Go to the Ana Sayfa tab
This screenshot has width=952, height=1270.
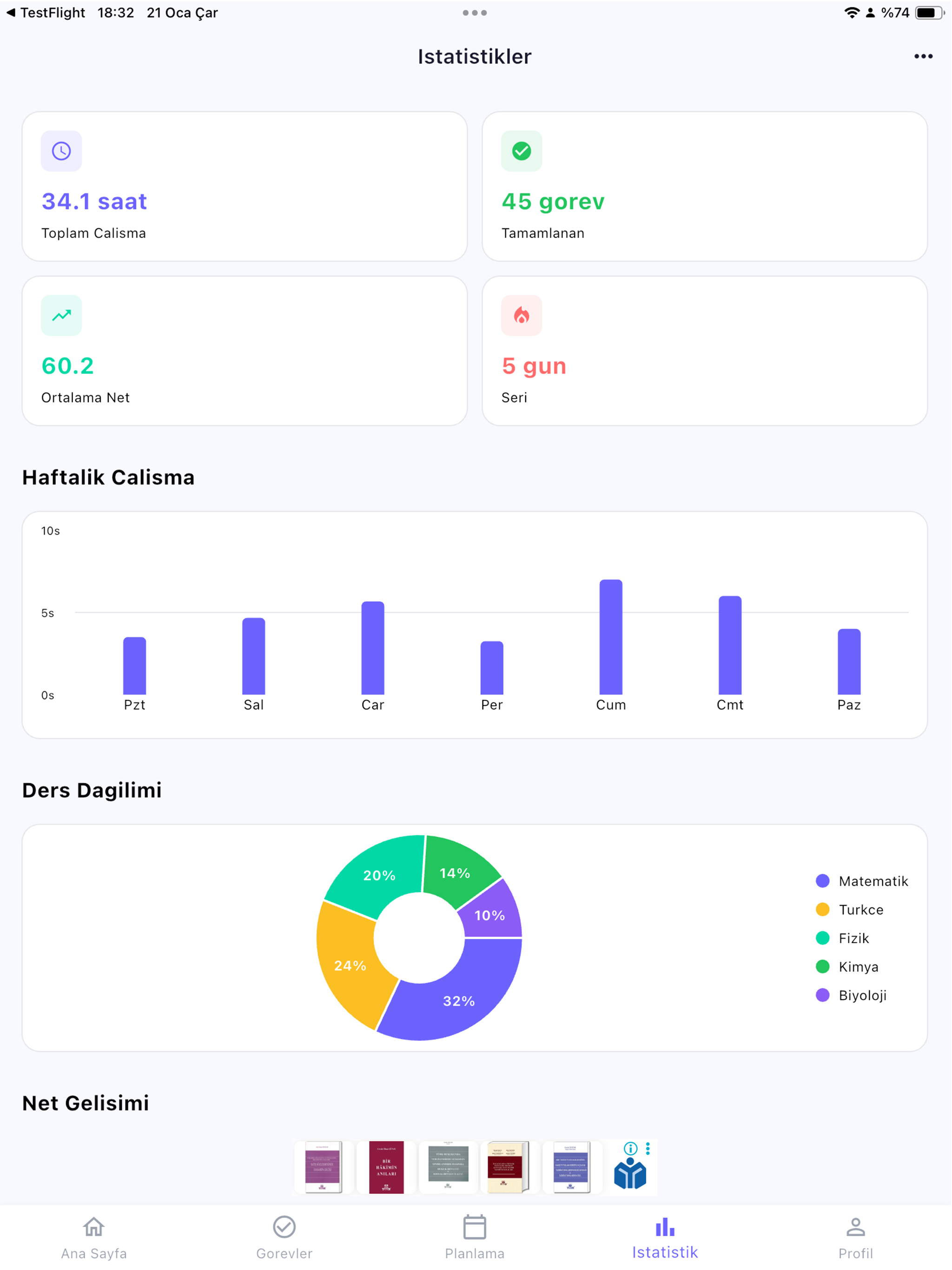(x=94, y=1238)
